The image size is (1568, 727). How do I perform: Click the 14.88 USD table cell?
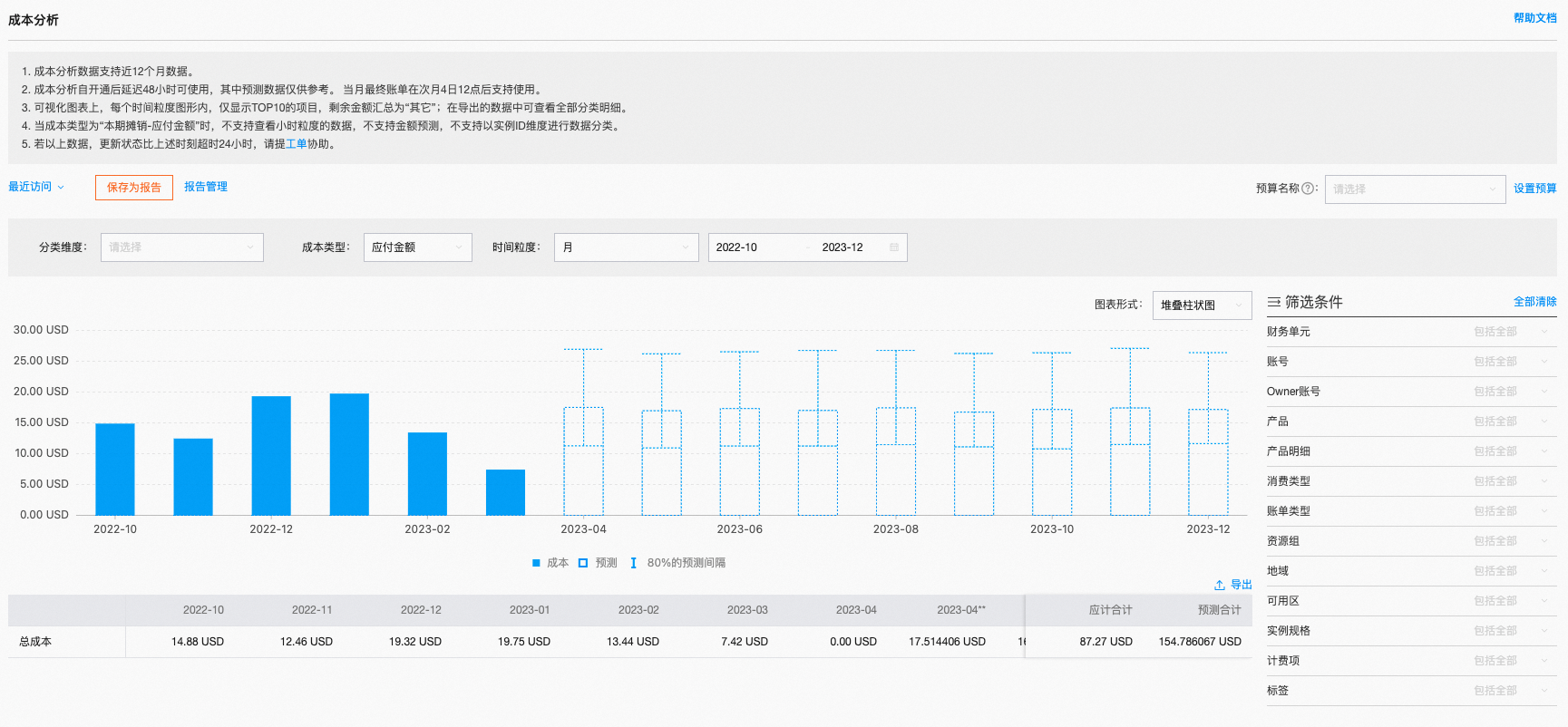[197, 642]
